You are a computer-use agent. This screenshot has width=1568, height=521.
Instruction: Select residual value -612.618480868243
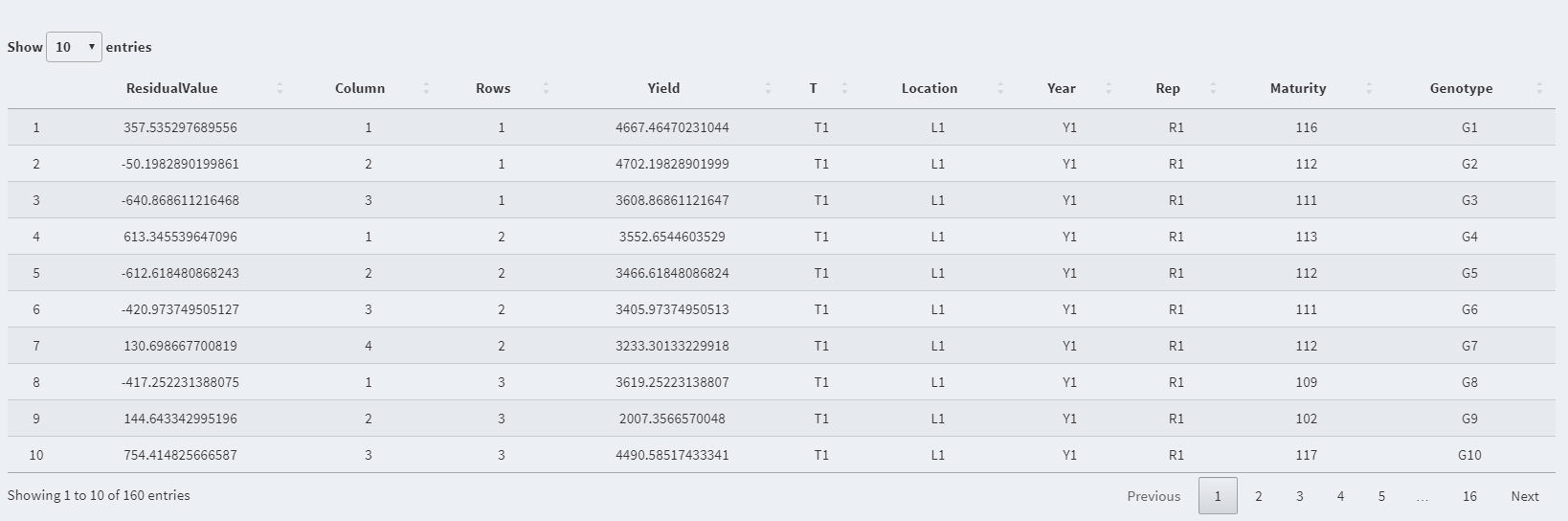click(x=180, y=273)
